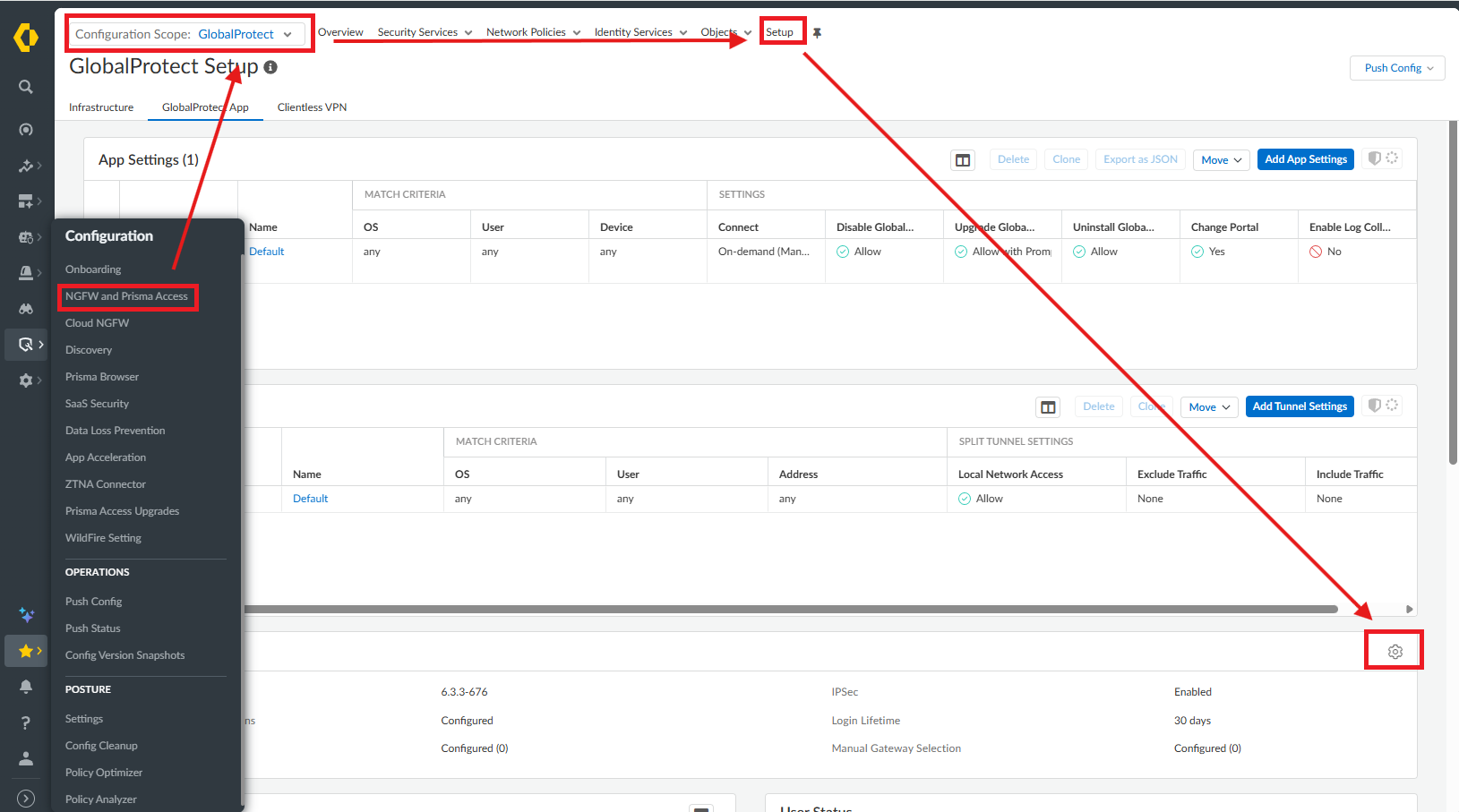Select NGFW and Prisma Access

126,296
